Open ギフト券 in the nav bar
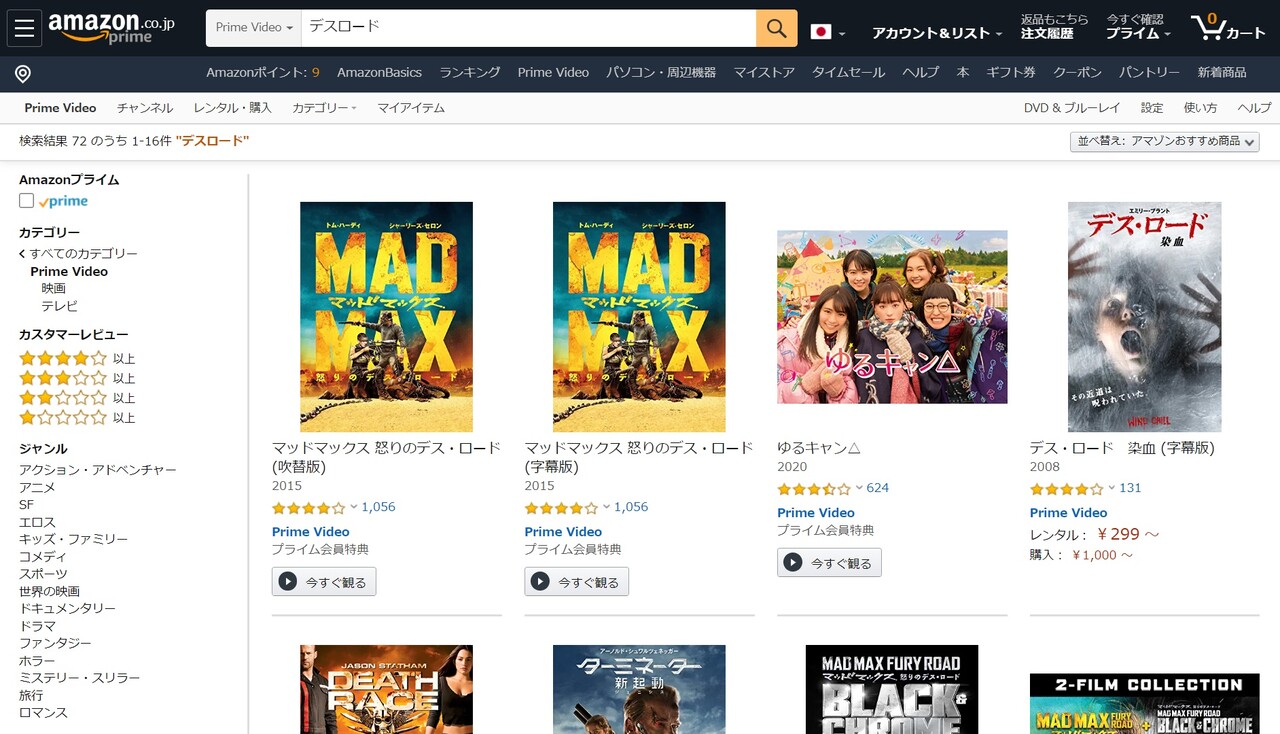This screenshot has width=1280, height=734. coord(1011,72)
